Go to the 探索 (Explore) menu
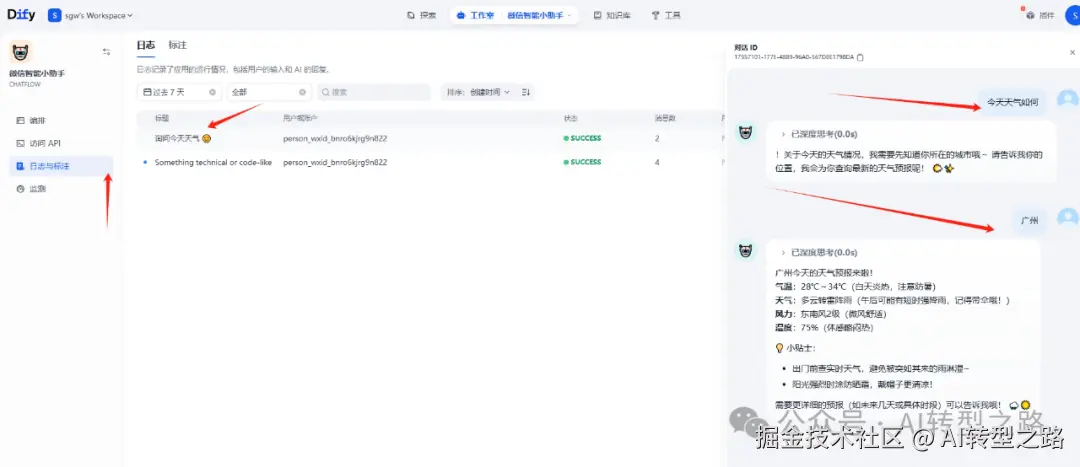The width and height of the screenshot is (1080, 467). [422, 15]
